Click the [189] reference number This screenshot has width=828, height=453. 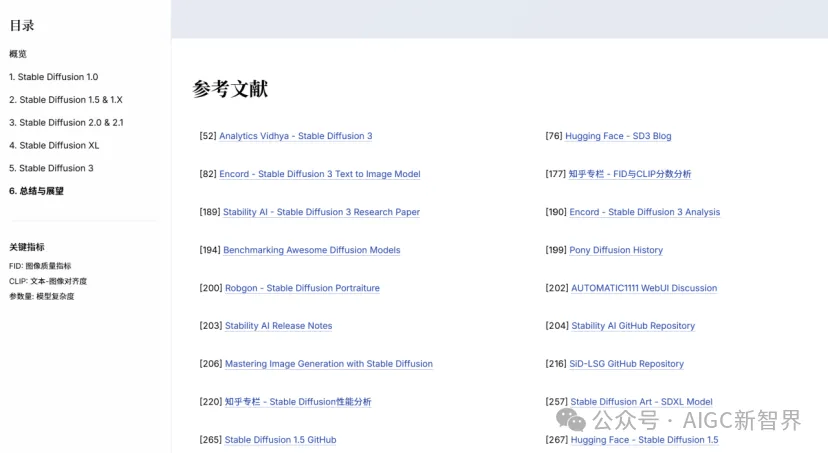tap(210, 212)
